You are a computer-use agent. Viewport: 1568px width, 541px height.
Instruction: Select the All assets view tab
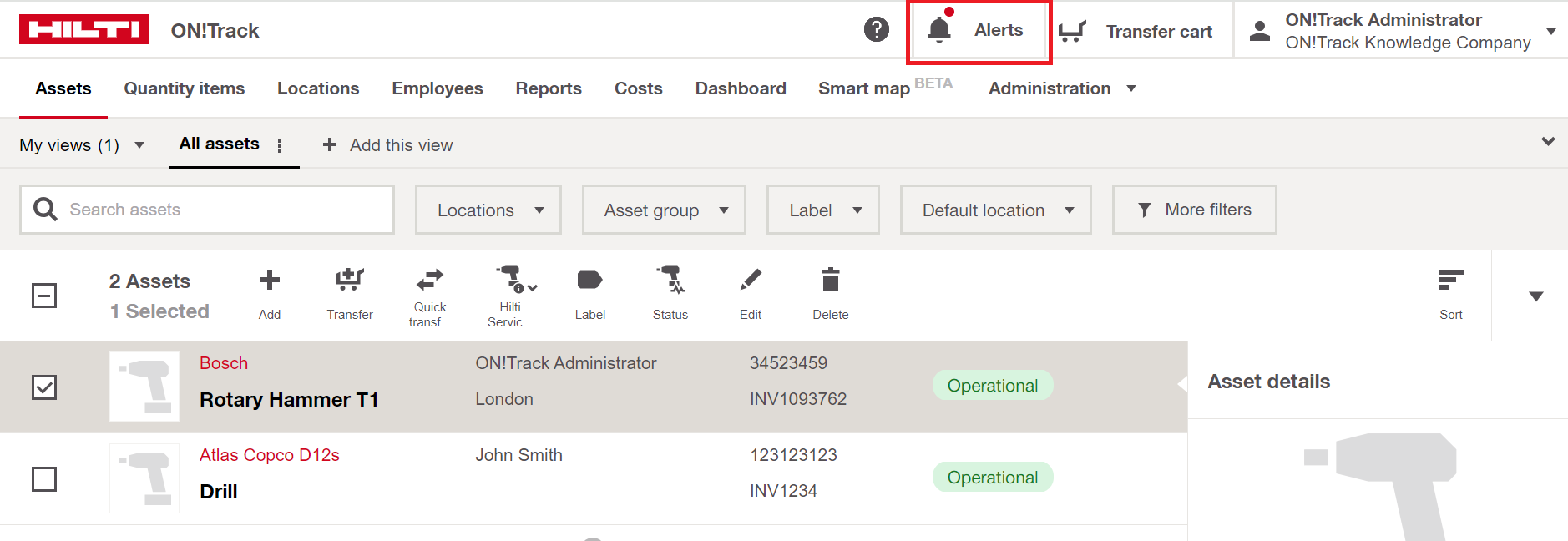point(219,144)
